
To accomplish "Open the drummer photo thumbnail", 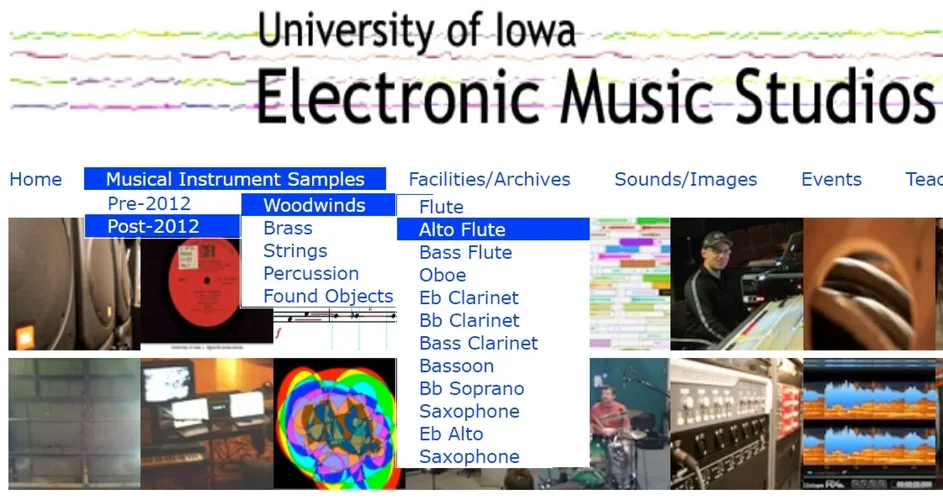I will (629, 424).
